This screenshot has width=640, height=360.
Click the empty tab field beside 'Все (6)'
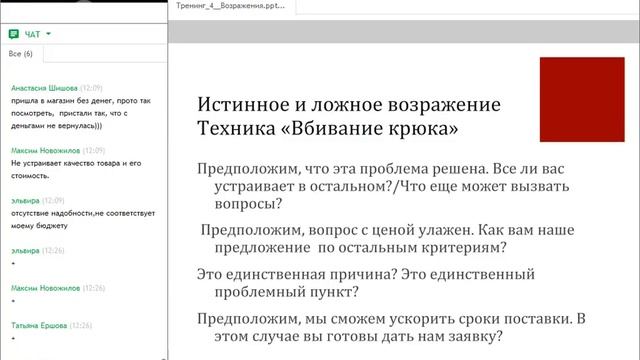point(105,54)
